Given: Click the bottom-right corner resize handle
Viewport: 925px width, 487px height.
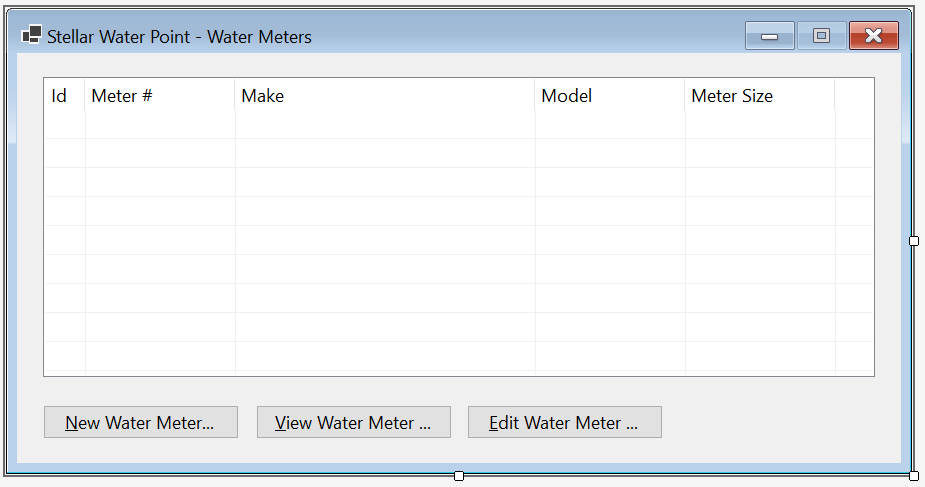Looking at the screenshot, I should pos(914,476).
